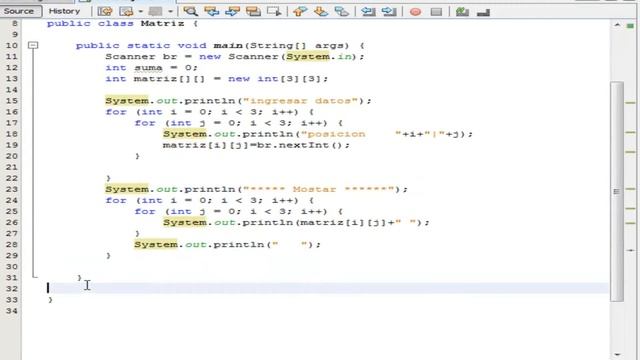Toggle Bookmark on the current line

tap(342, 11)
